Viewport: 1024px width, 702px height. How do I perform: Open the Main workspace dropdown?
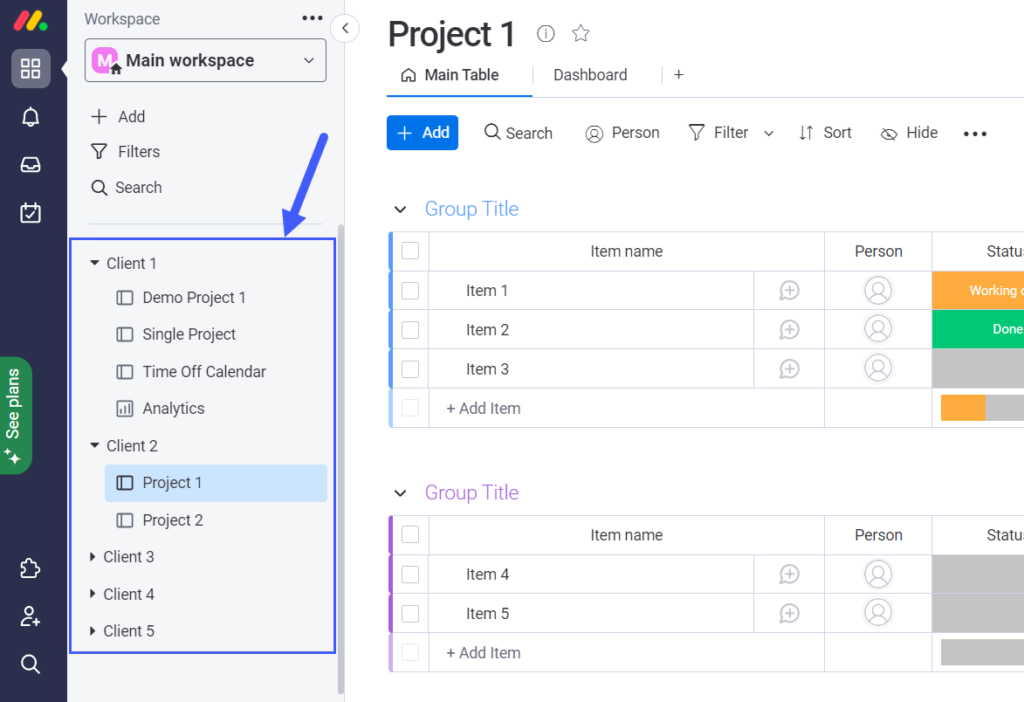pos(205,60)
